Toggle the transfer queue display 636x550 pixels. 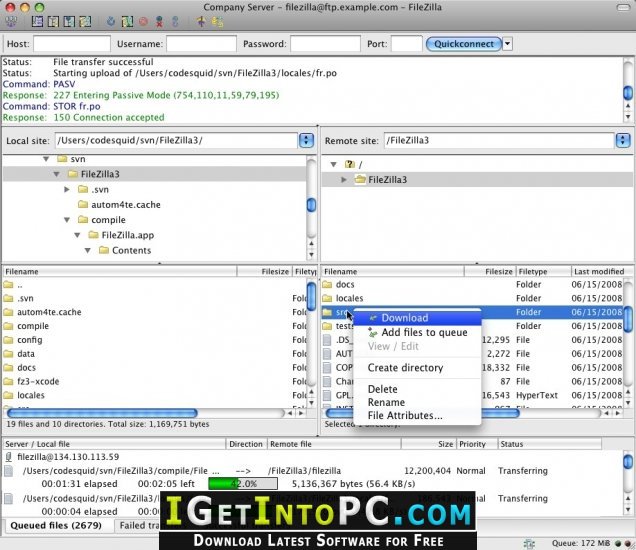[85, 21]
